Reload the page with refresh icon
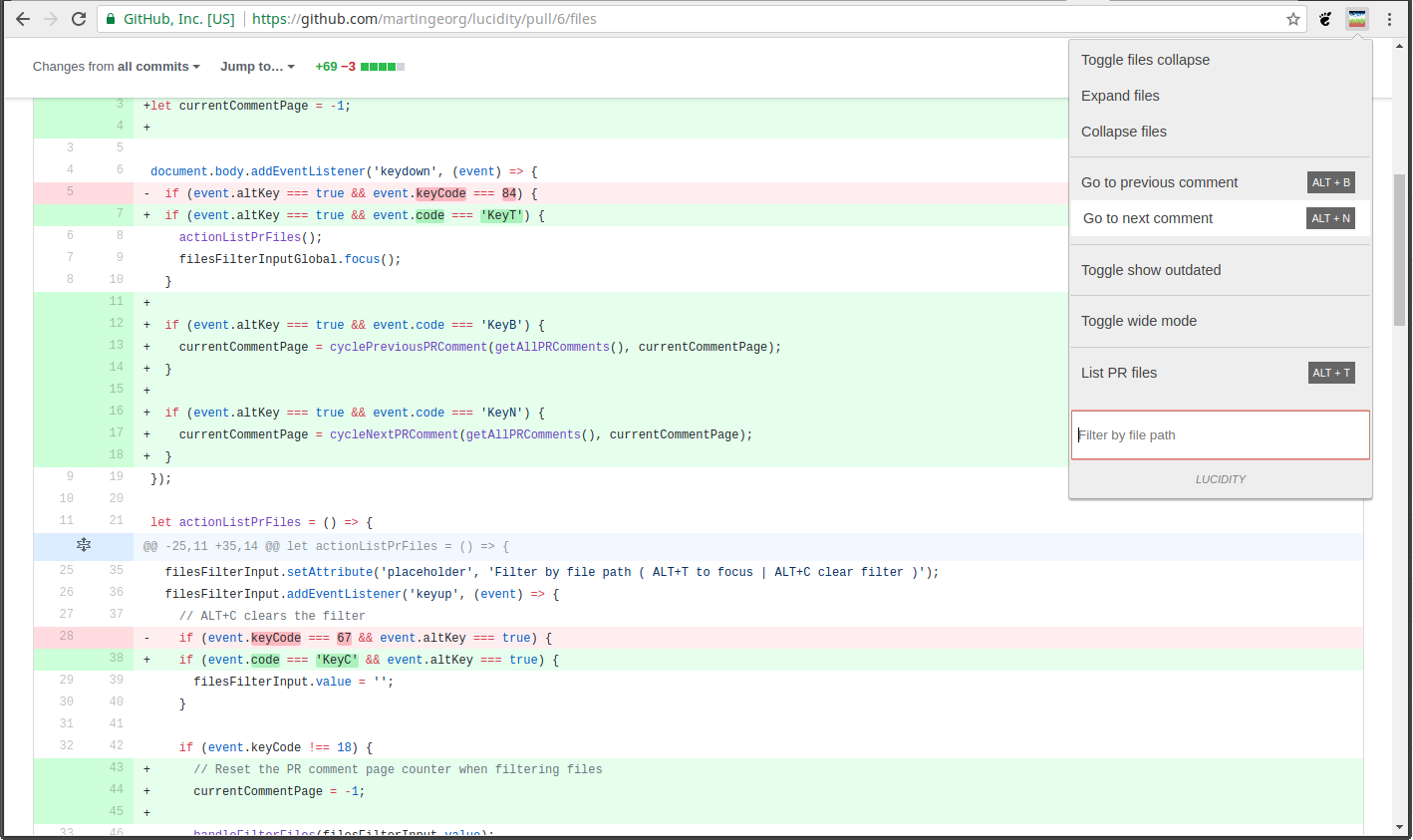Viewport: 1413px width, 840px height. click(79, 19)
